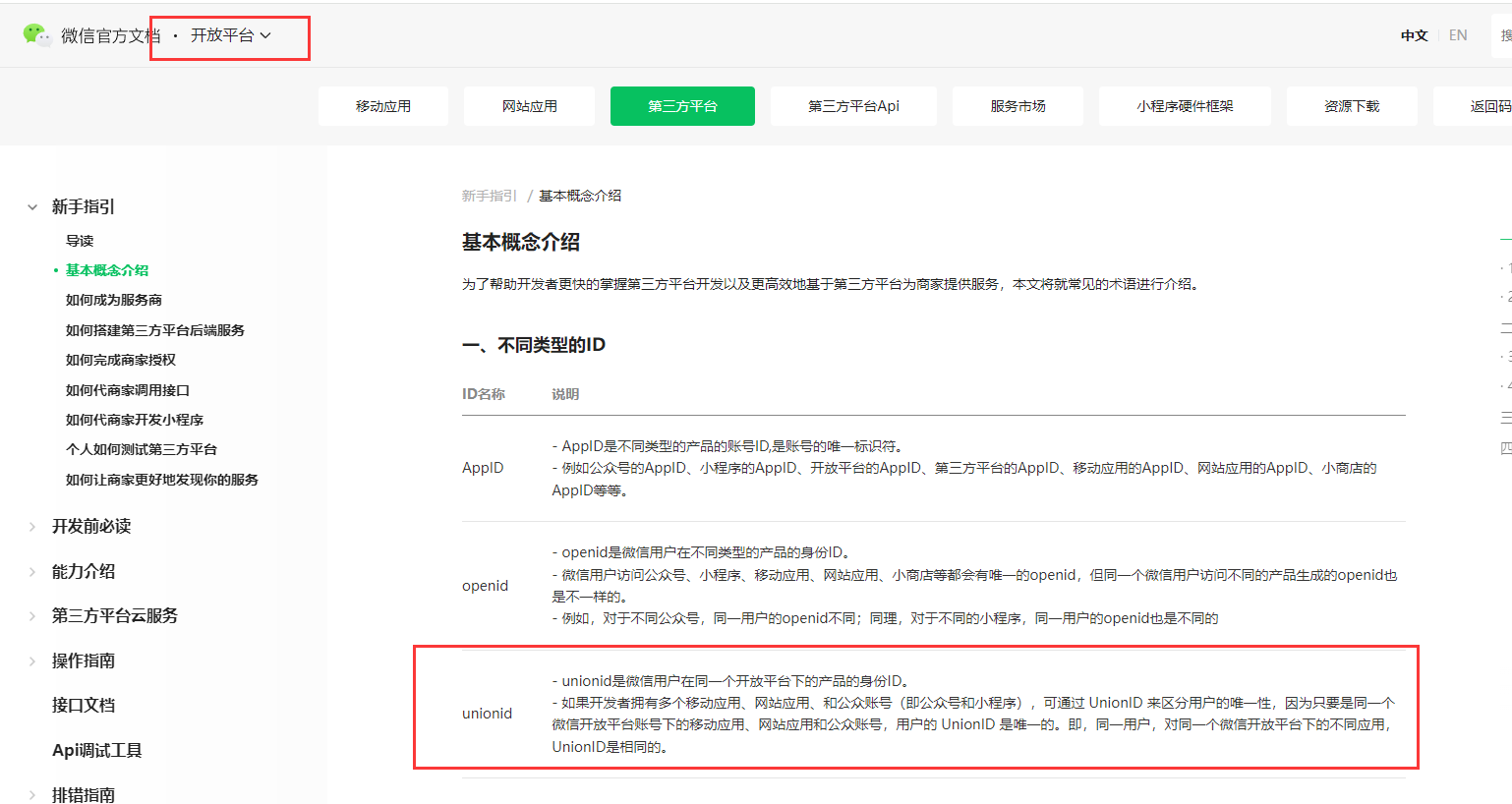Switch language to 中文
The height and width of the screenshot is (804, 1512).
pos(1414,35)
